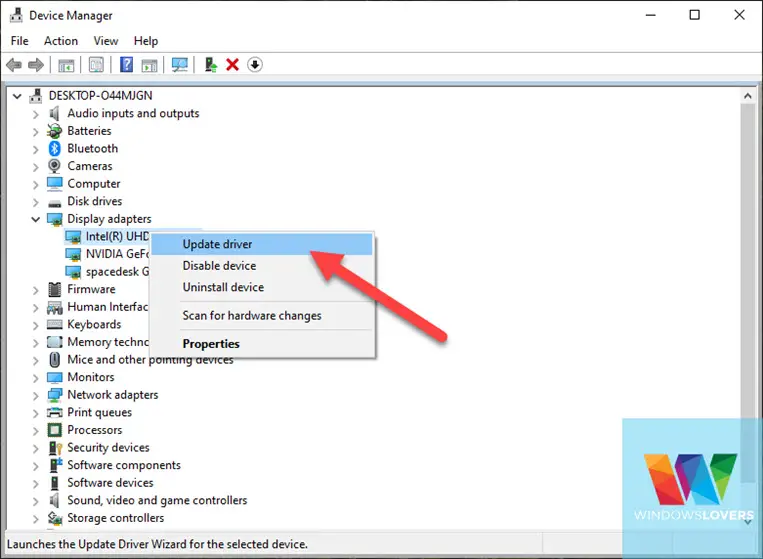Click the red X Uninstall device icon
This screenshot has height=559, width=763.
(x=233, y=65)
